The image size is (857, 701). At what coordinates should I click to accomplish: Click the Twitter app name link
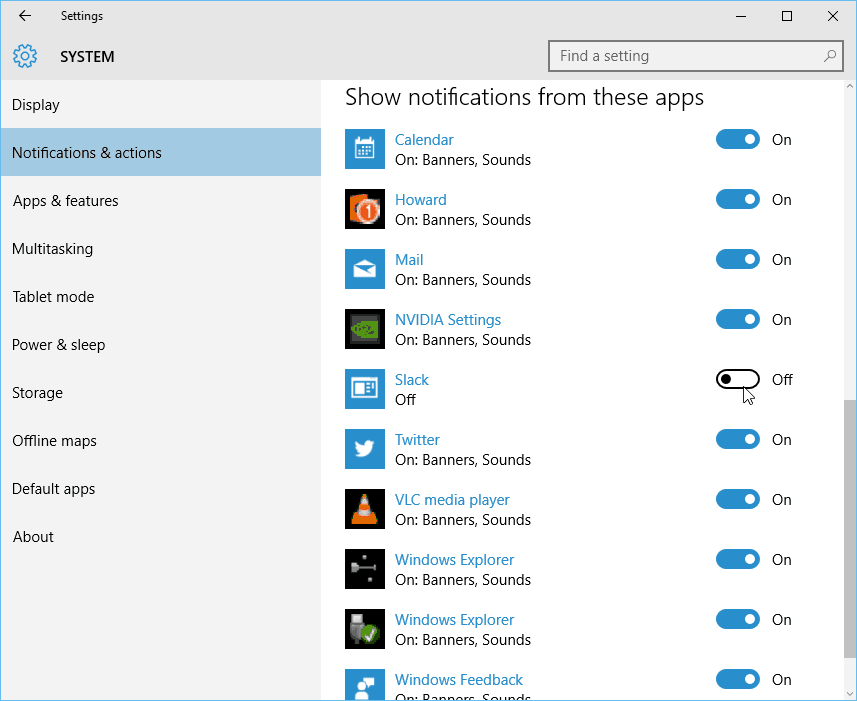[418, 440]
